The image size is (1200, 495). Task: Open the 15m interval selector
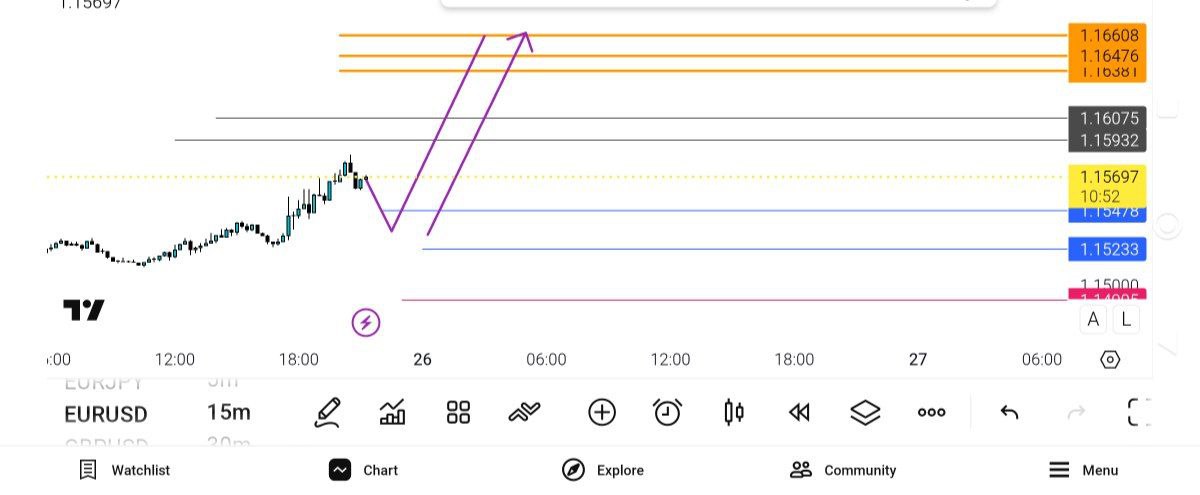click(x=229, y=413)
